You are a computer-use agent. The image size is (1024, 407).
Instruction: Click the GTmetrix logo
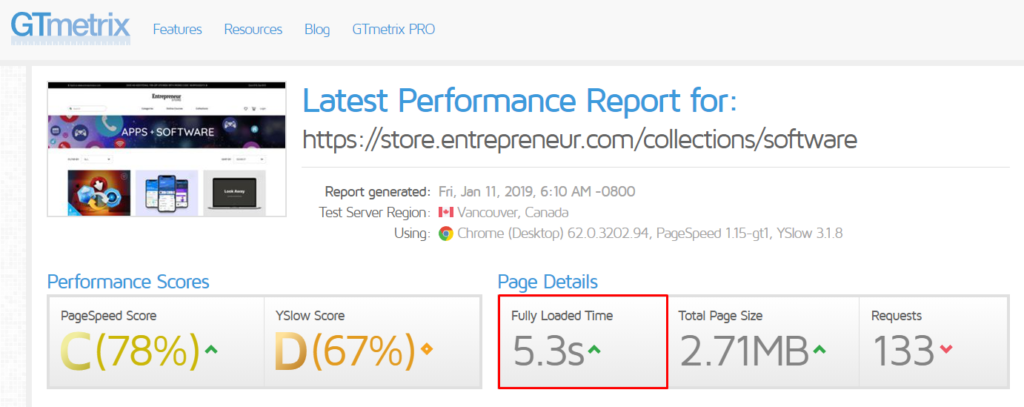pyautogui.click(x=71, y=27)
